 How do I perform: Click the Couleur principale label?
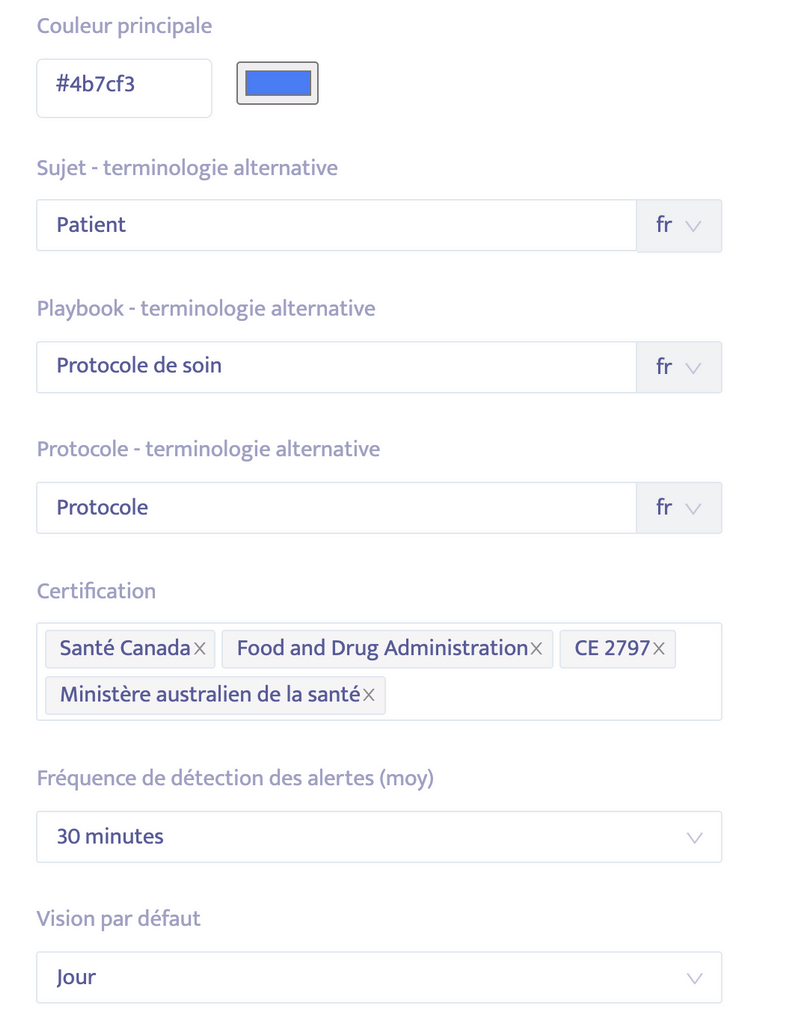pos(124,26)
